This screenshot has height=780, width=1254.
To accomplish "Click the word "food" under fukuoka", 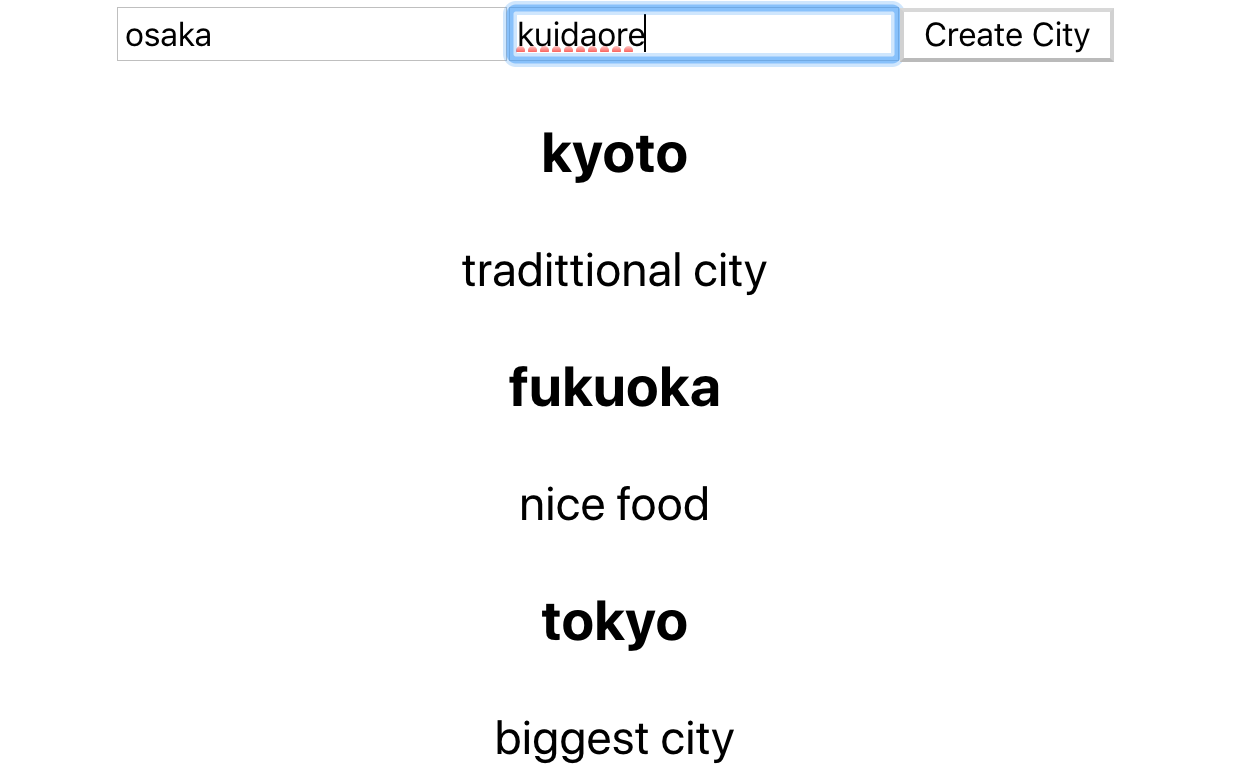I will point(663,505).
